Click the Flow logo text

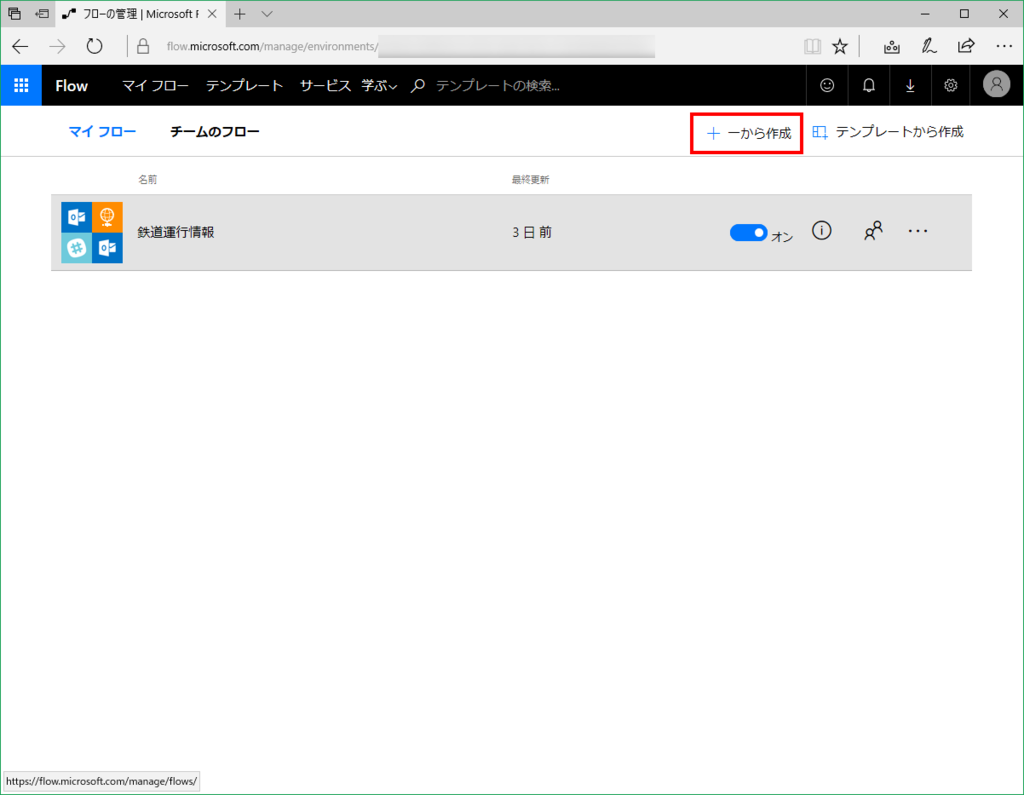(71, 86)
